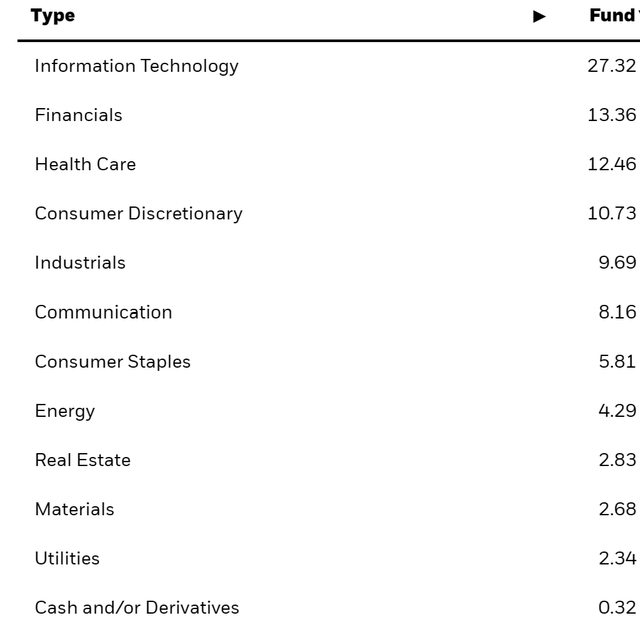The image size is (640, 624).
Task: Click the Health Care sector label
Action: pyautogui.click(x=85, y=164)
